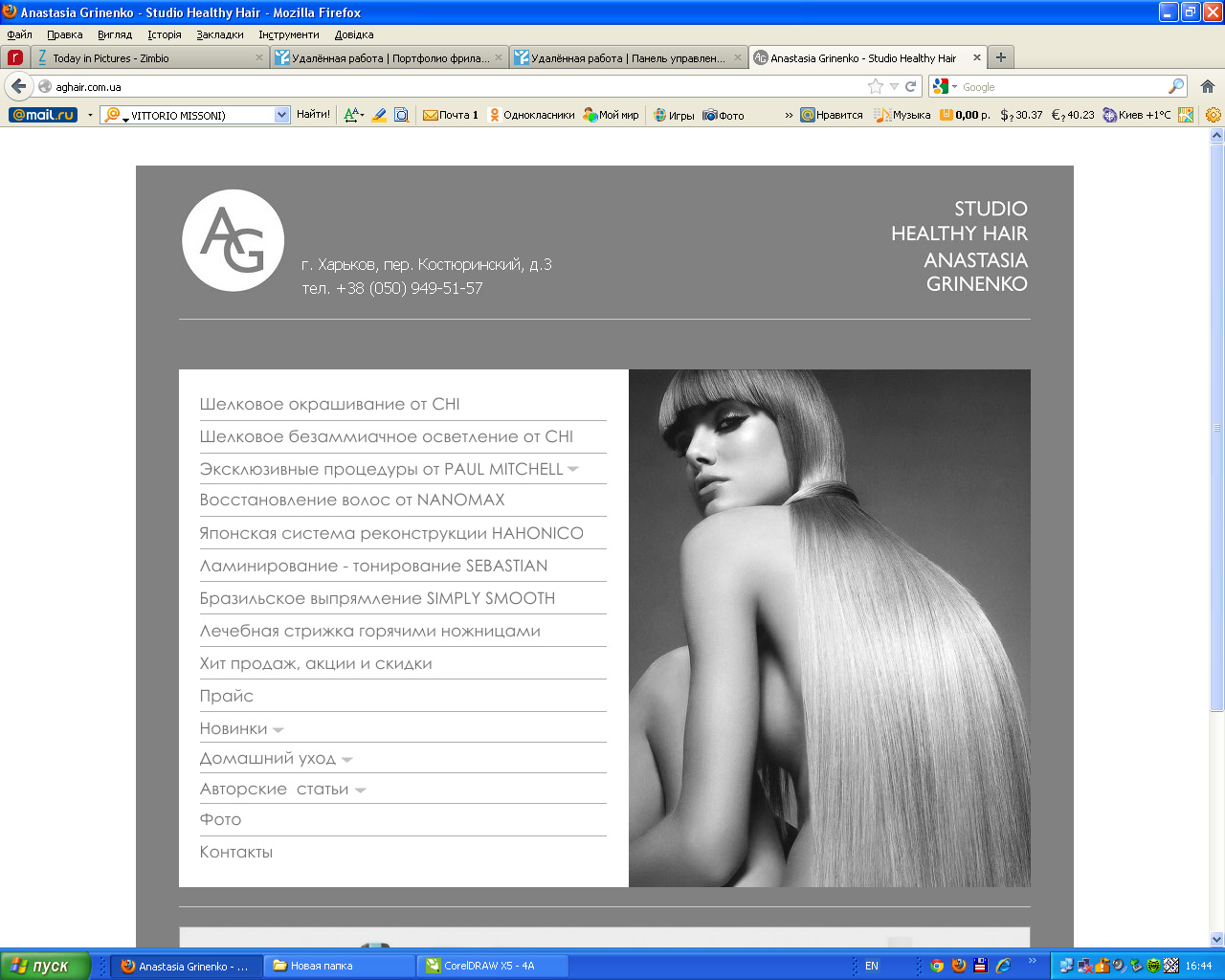1225x980 pixels.
Task: Open the URL history dropdown arrow
Action: [x=894, y=86]
